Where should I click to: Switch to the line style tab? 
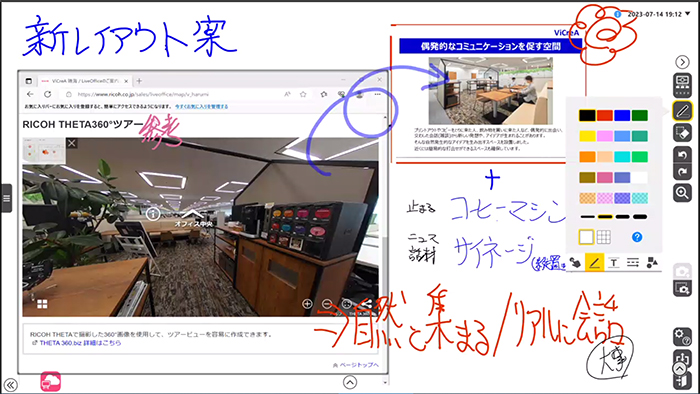633,263
